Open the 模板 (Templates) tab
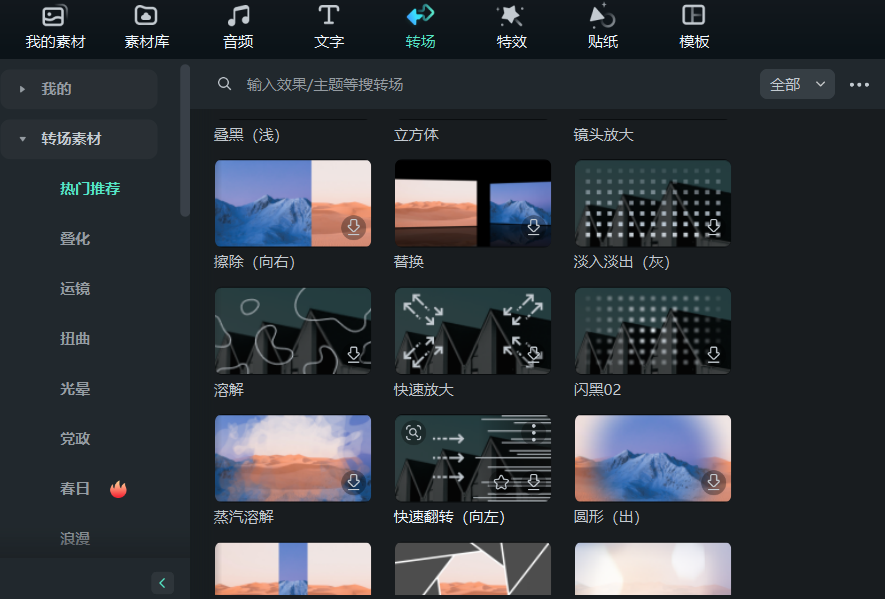 point(693,27)
